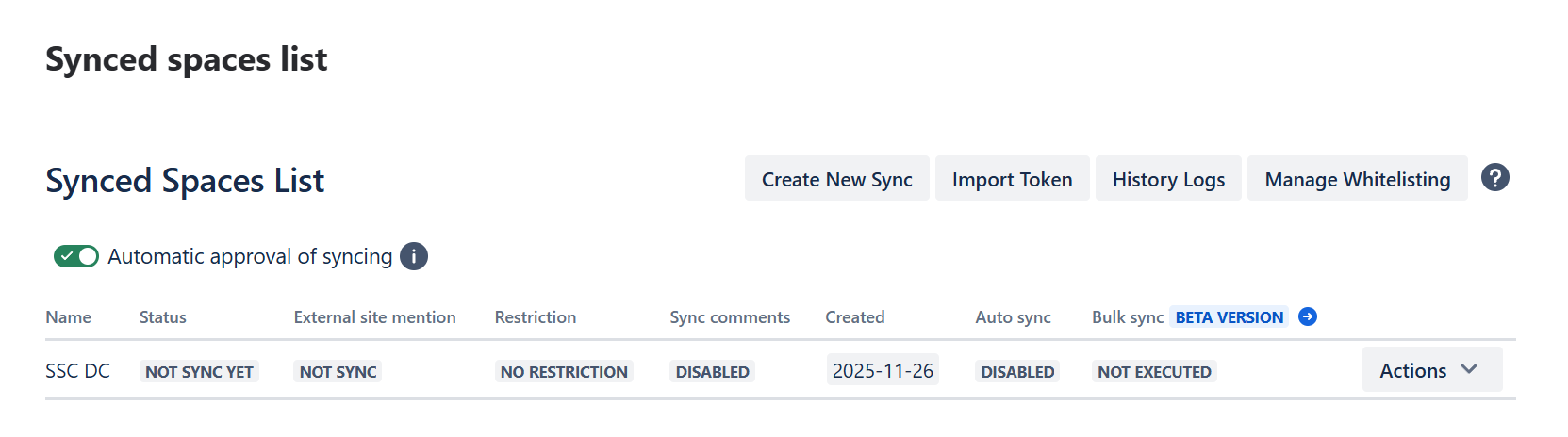This screenshot has width=1568, height=437.
Task: Click the NOT EXECUTED bulk sync badge
Action: [x=1154, y=372]
